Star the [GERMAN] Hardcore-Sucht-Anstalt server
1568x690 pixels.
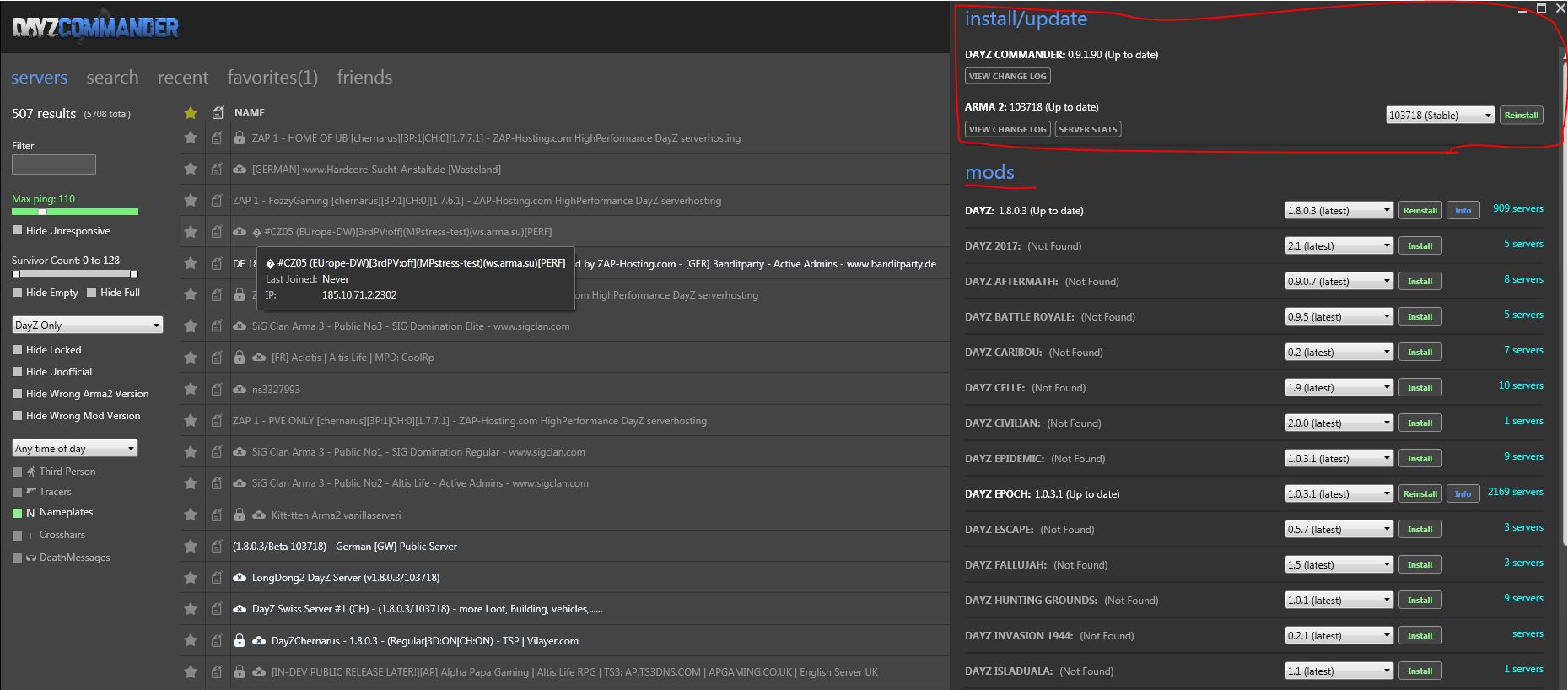pos(191,169)
